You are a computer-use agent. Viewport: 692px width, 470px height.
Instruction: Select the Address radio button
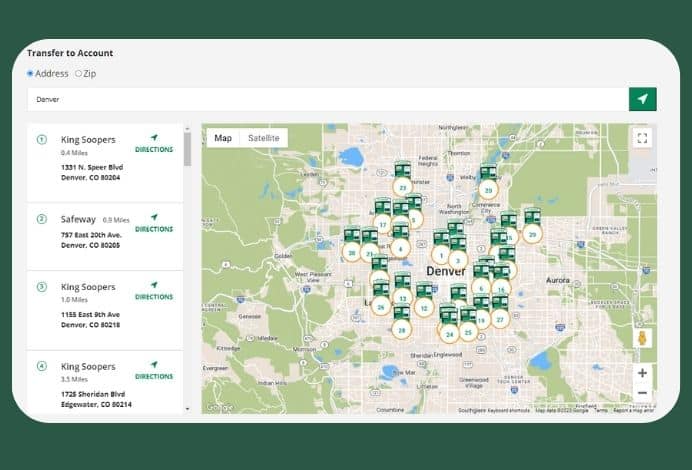(x=30, y=73)
